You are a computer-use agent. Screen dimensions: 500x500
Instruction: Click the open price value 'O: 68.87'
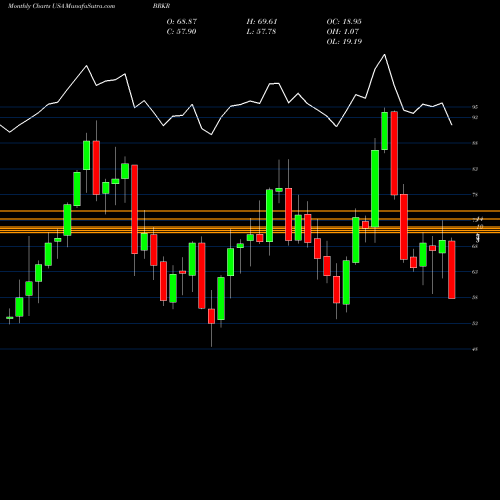(182, 22)
